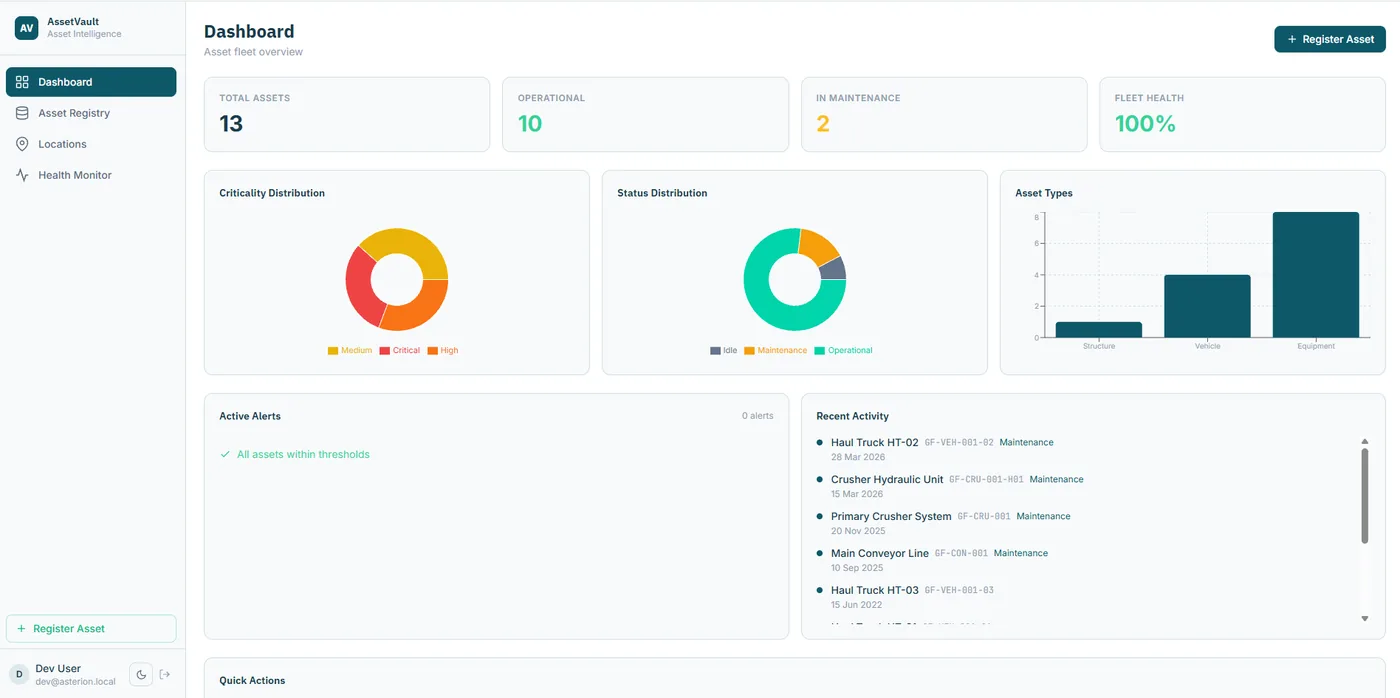1400x698 pixels.
Task: Click the Idle legend swatch
Action: coord(715,351)
